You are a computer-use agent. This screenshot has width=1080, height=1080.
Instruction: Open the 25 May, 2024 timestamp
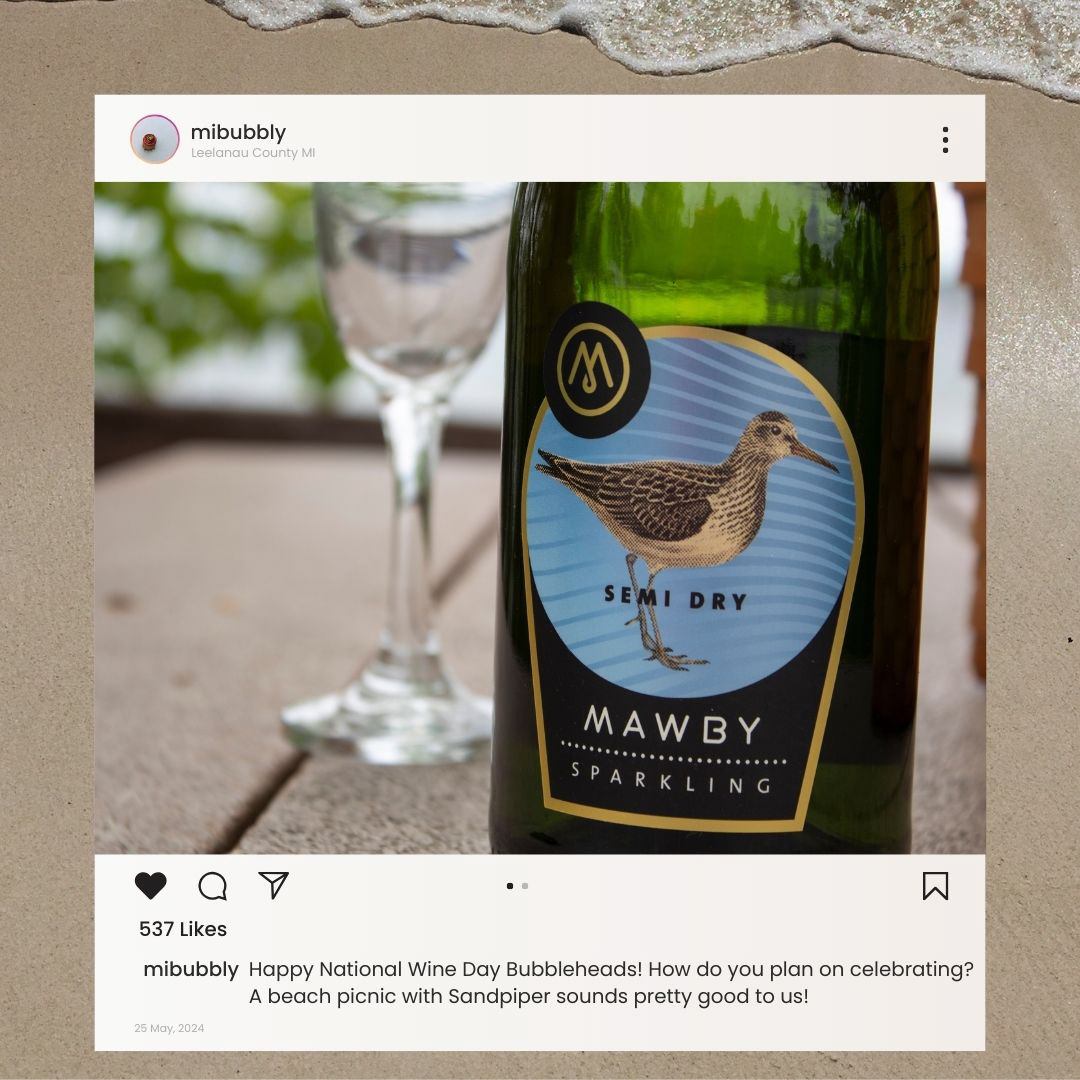(169, 1028)
